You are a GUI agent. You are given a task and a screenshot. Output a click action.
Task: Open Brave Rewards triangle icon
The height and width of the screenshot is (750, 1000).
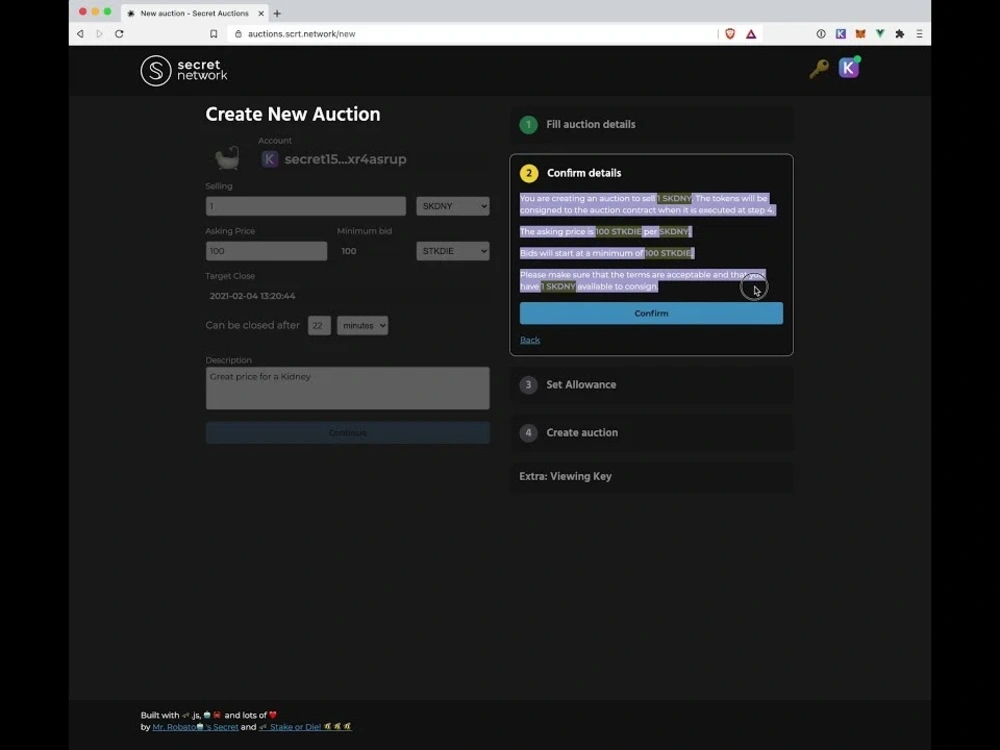point(751,34)
